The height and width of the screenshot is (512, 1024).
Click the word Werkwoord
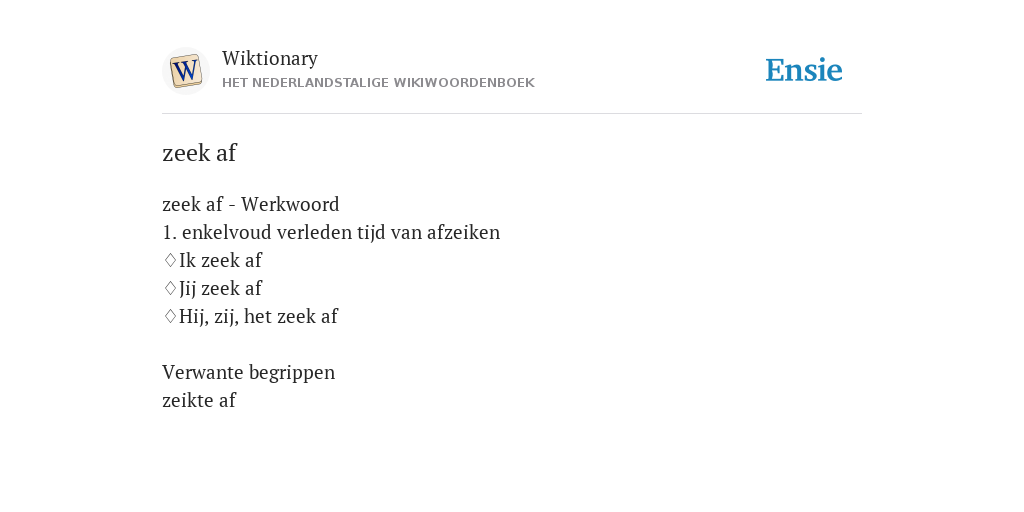pyautogui.click(x=291, y=204)
